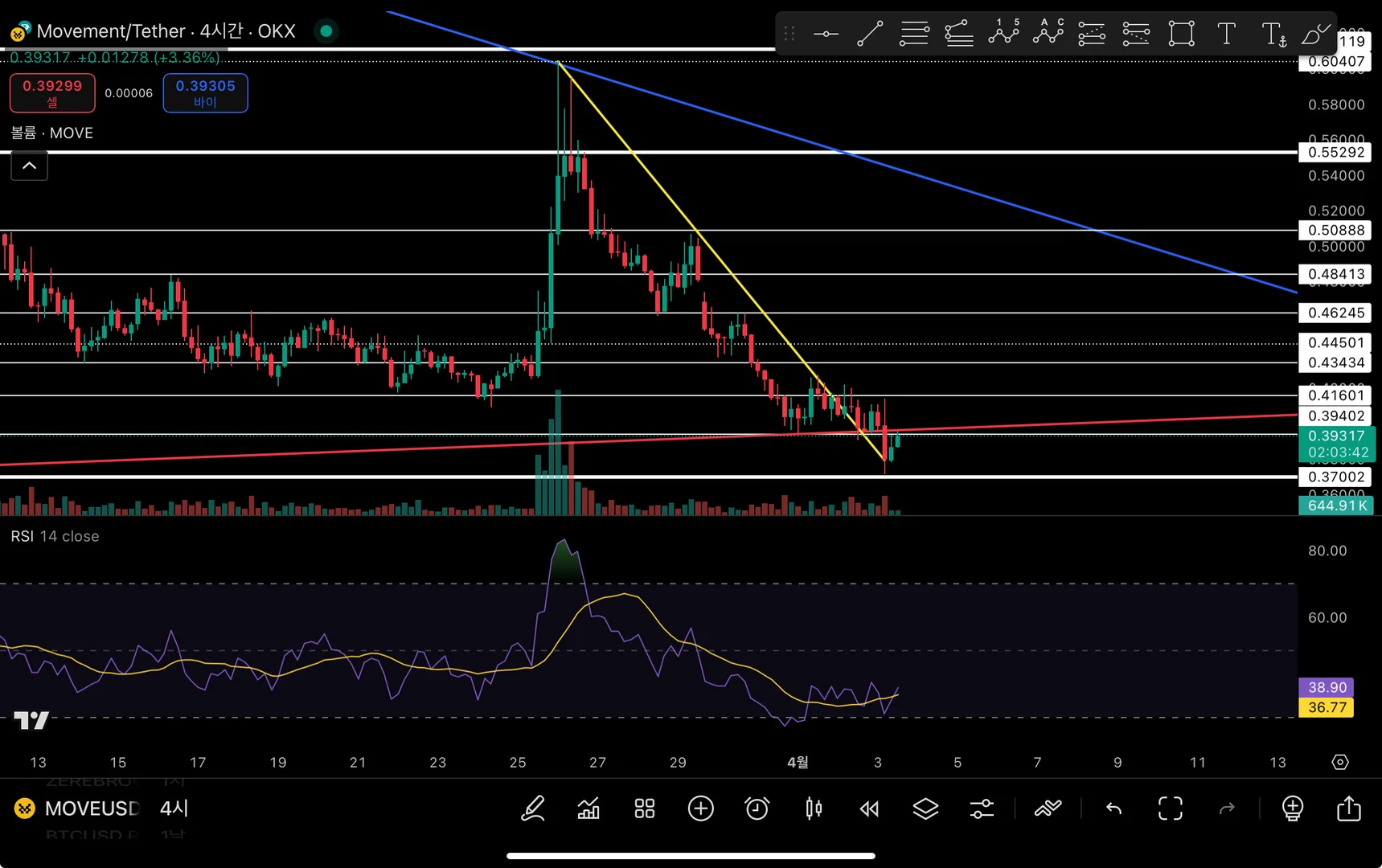
Task: Click the 0.39402 price label
Action: [x=1335, y=416]
